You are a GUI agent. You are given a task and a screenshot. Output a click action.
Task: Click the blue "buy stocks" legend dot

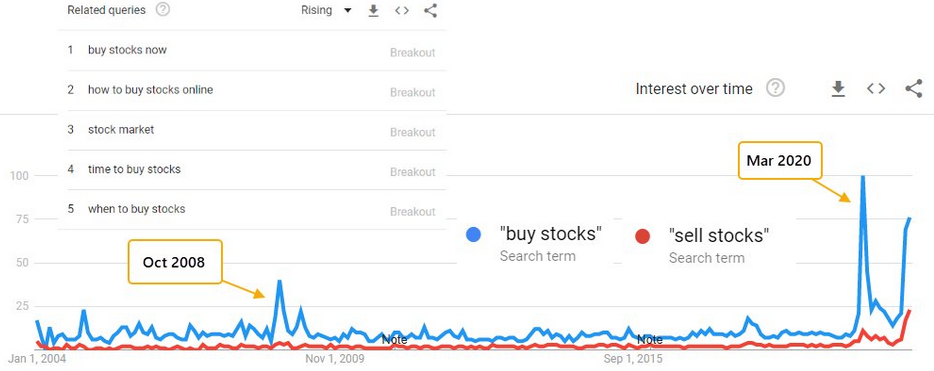(x=473, y=235)
